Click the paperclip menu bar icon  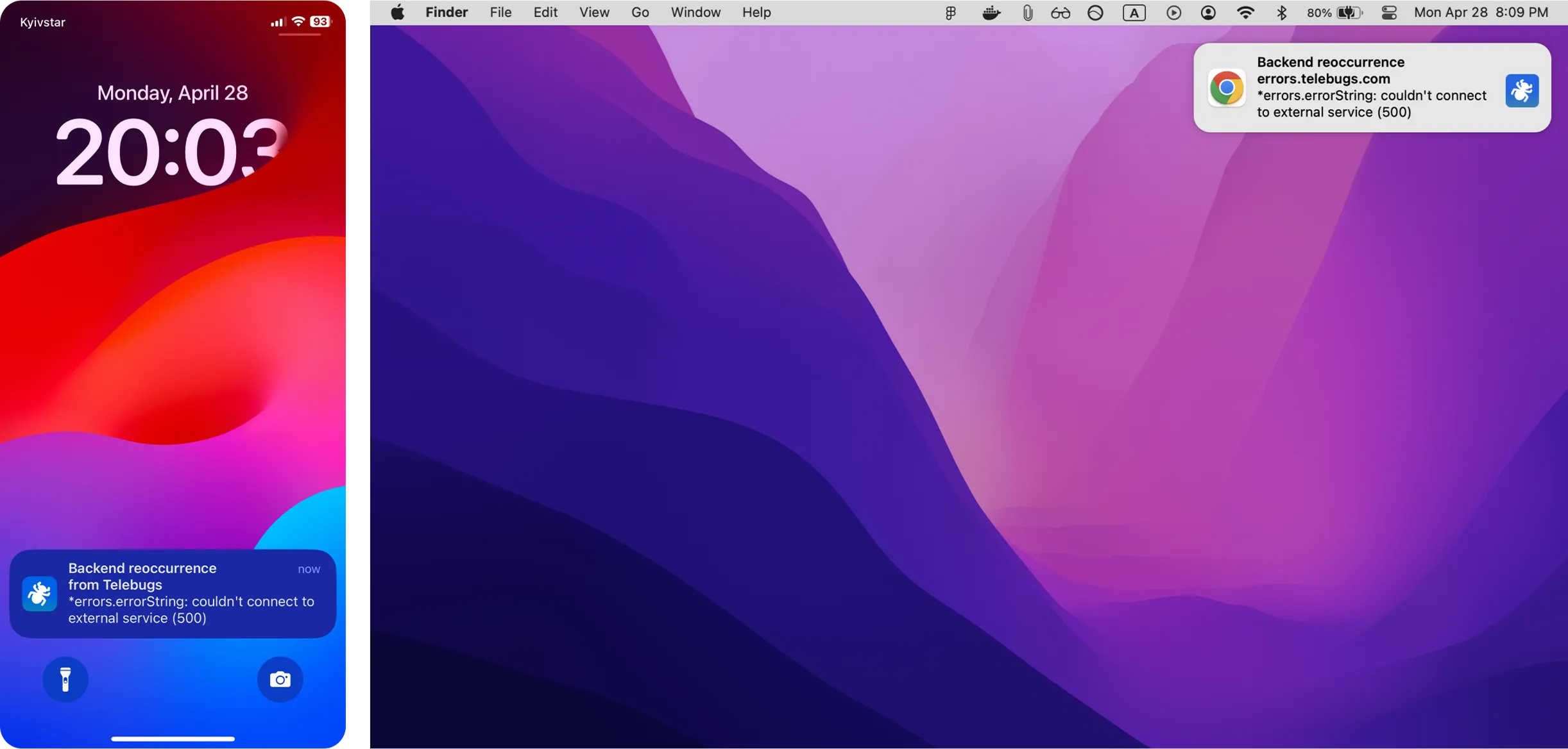1027,13
